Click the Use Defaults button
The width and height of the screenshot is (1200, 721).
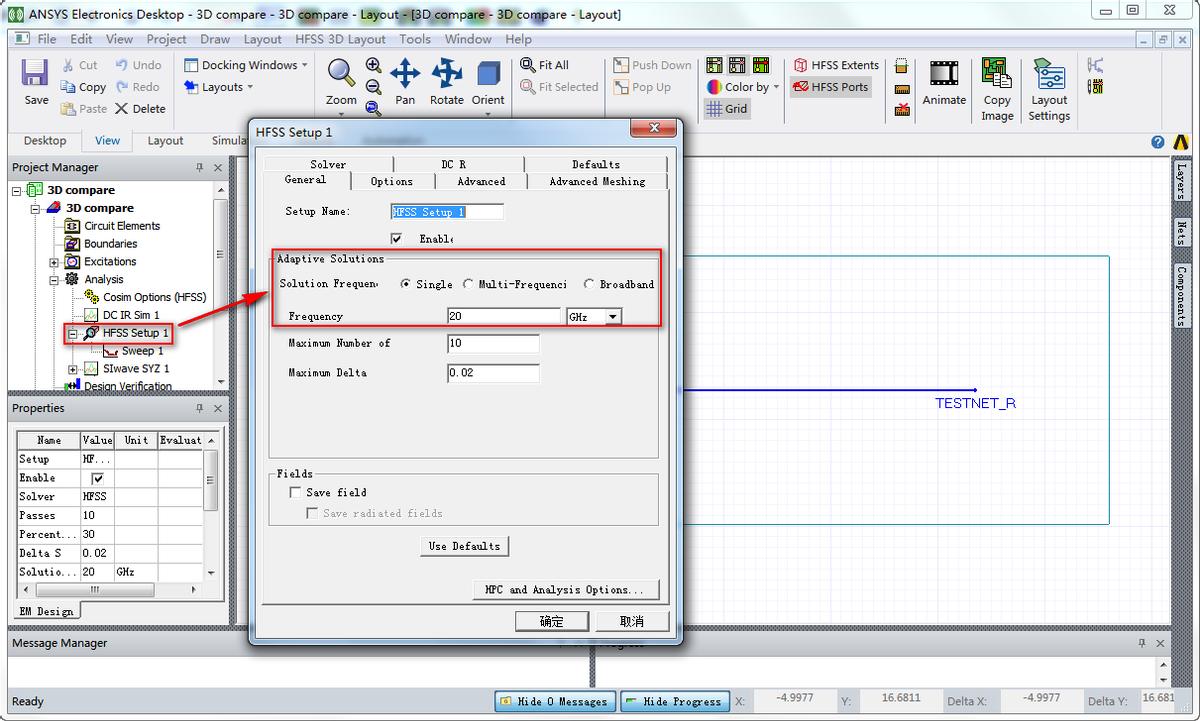pyautogui.click(x=464, y=546)
